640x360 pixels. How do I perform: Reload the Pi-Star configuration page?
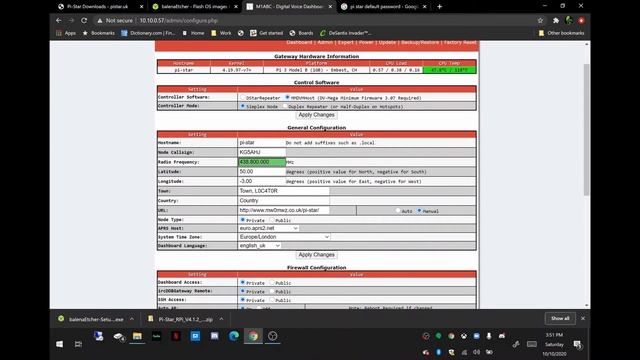tap(84, 20)
